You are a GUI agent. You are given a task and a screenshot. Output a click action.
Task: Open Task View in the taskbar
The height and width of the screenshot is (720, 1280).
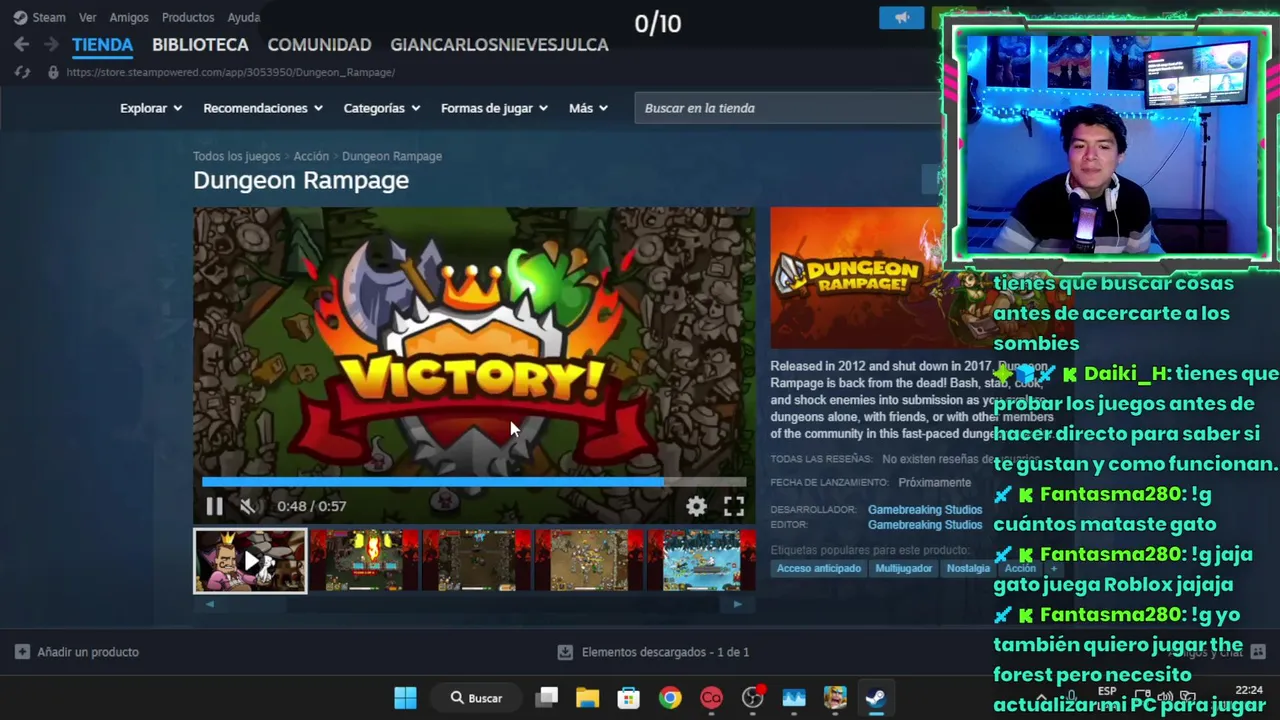coord(546,698)
